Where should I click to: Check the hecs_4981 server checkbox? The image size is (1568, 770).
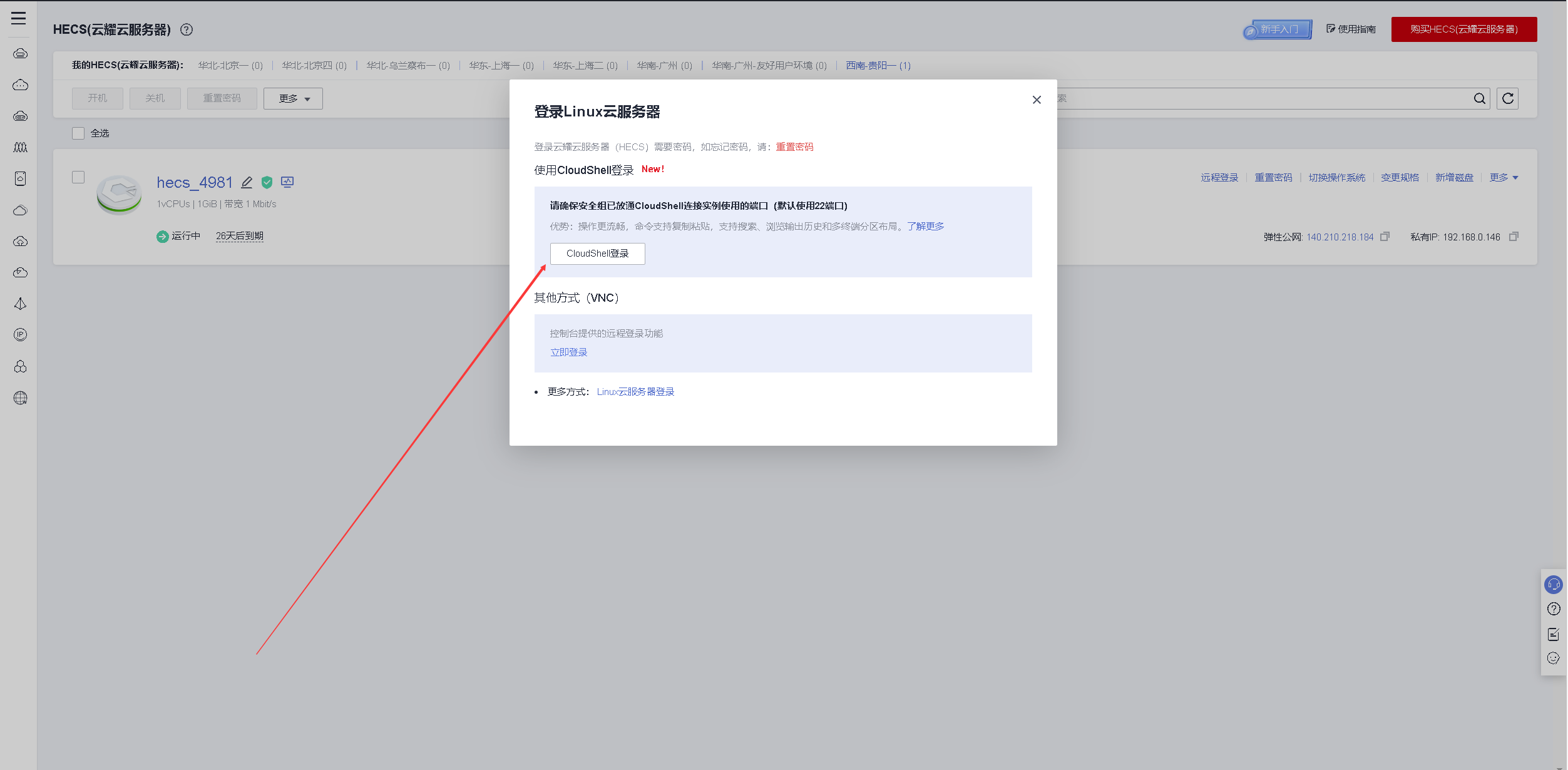click(78, 177)
